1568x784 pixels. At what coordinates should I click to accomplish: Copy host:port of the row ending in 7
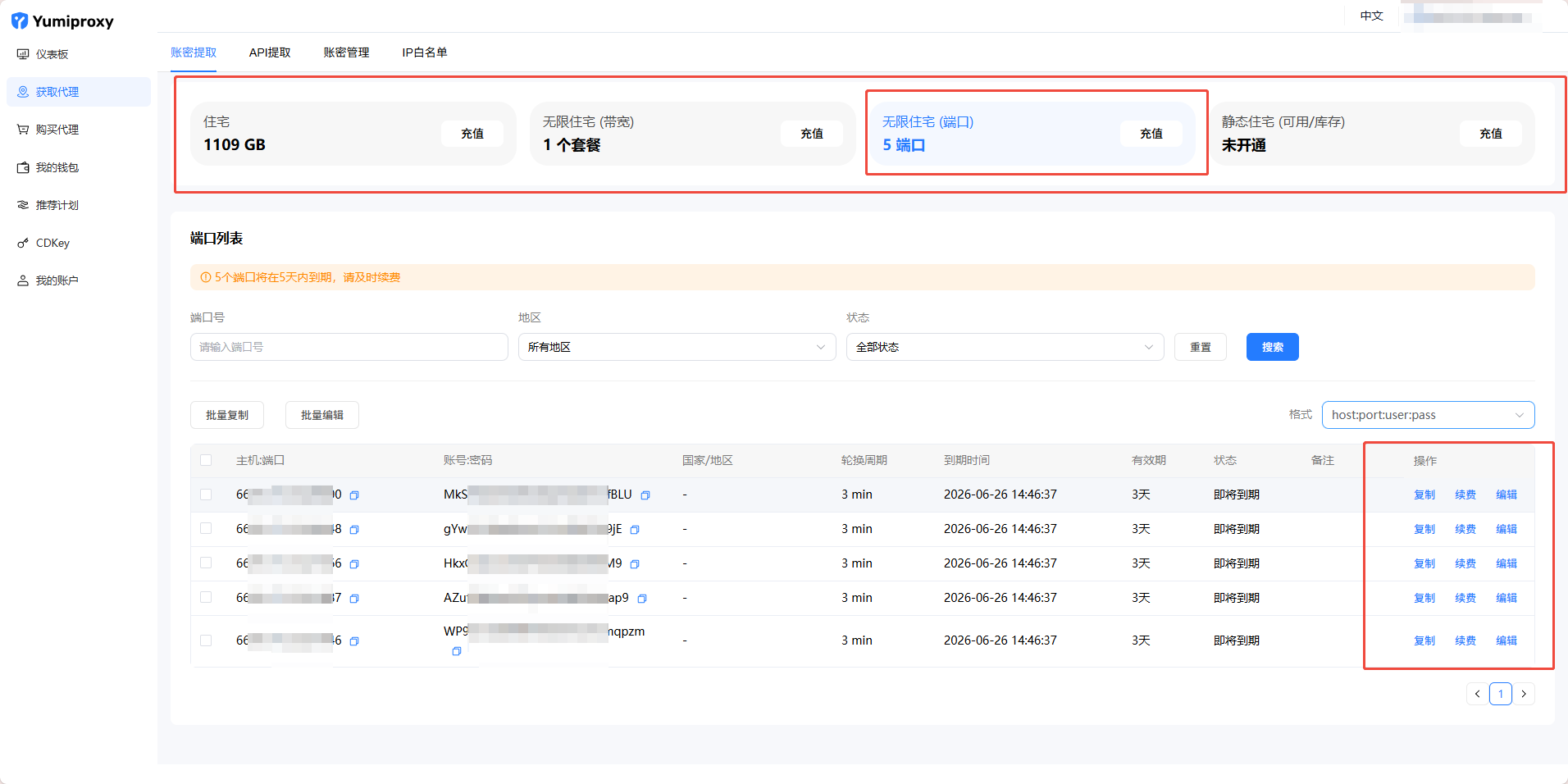click(354, 599)
